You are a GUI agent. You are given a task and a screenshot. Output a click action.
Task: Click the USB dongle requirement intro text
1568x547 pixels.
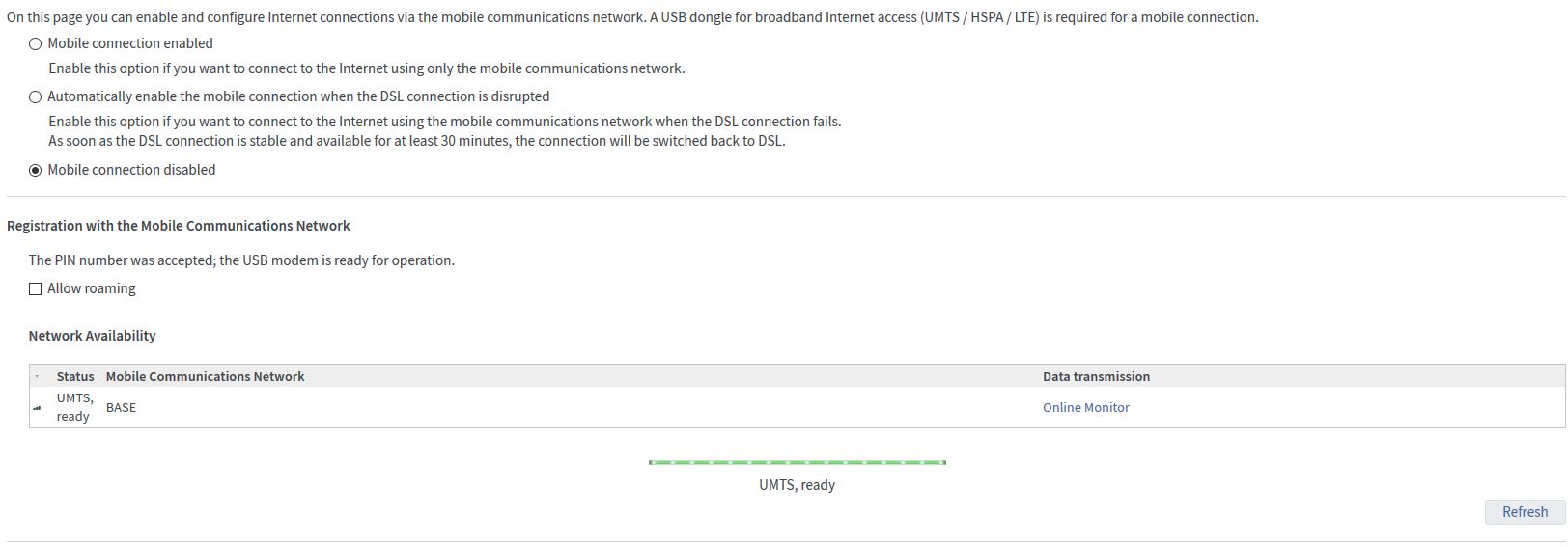[632, 17]
